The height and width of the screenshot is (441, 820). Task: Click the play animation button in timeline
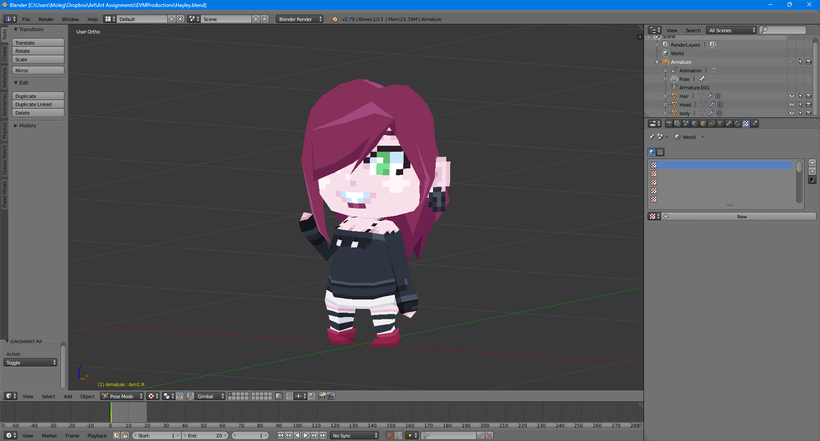click(307, 436)
